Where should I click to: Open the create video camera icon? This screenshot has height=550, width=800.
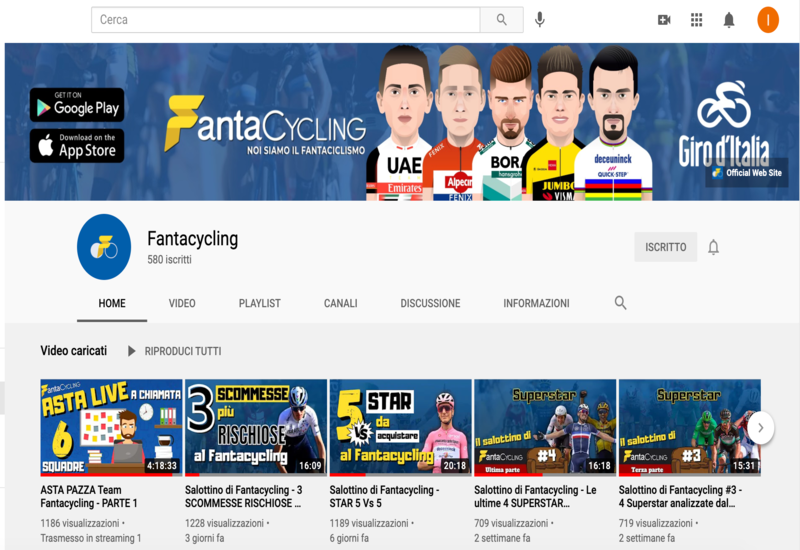coord(664,20)
